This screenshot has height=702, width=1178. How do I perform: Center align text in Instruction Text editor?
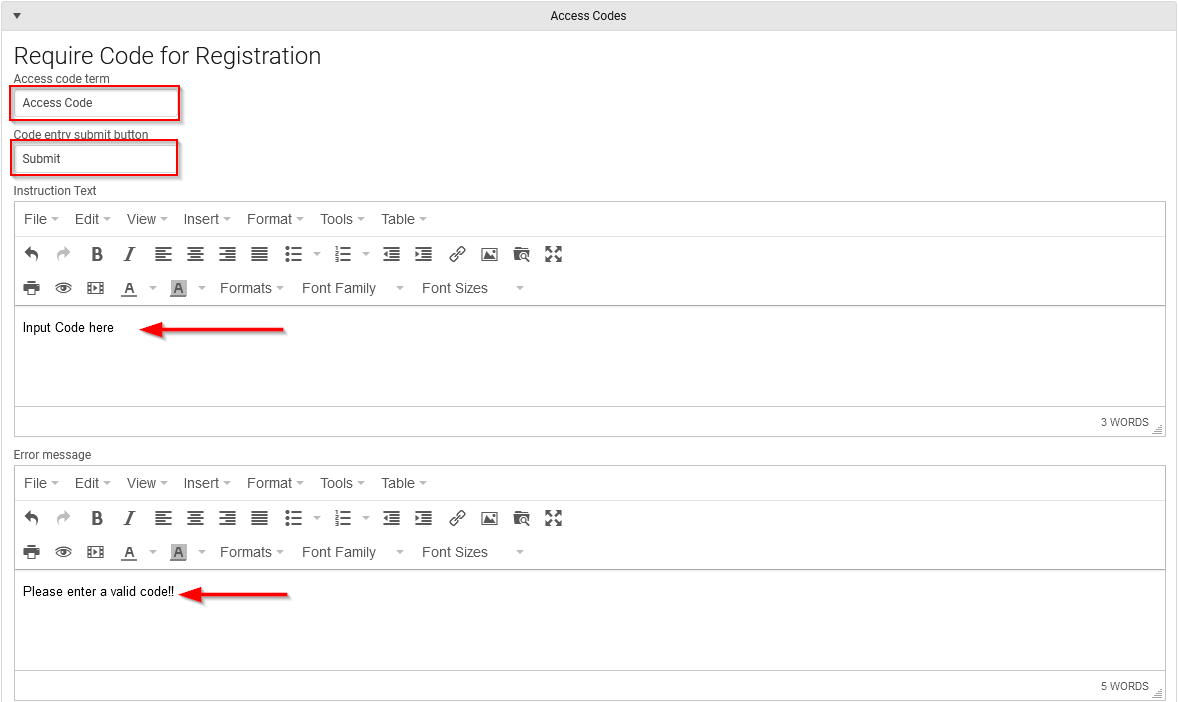pyautogui.click(x=195, y=254)
